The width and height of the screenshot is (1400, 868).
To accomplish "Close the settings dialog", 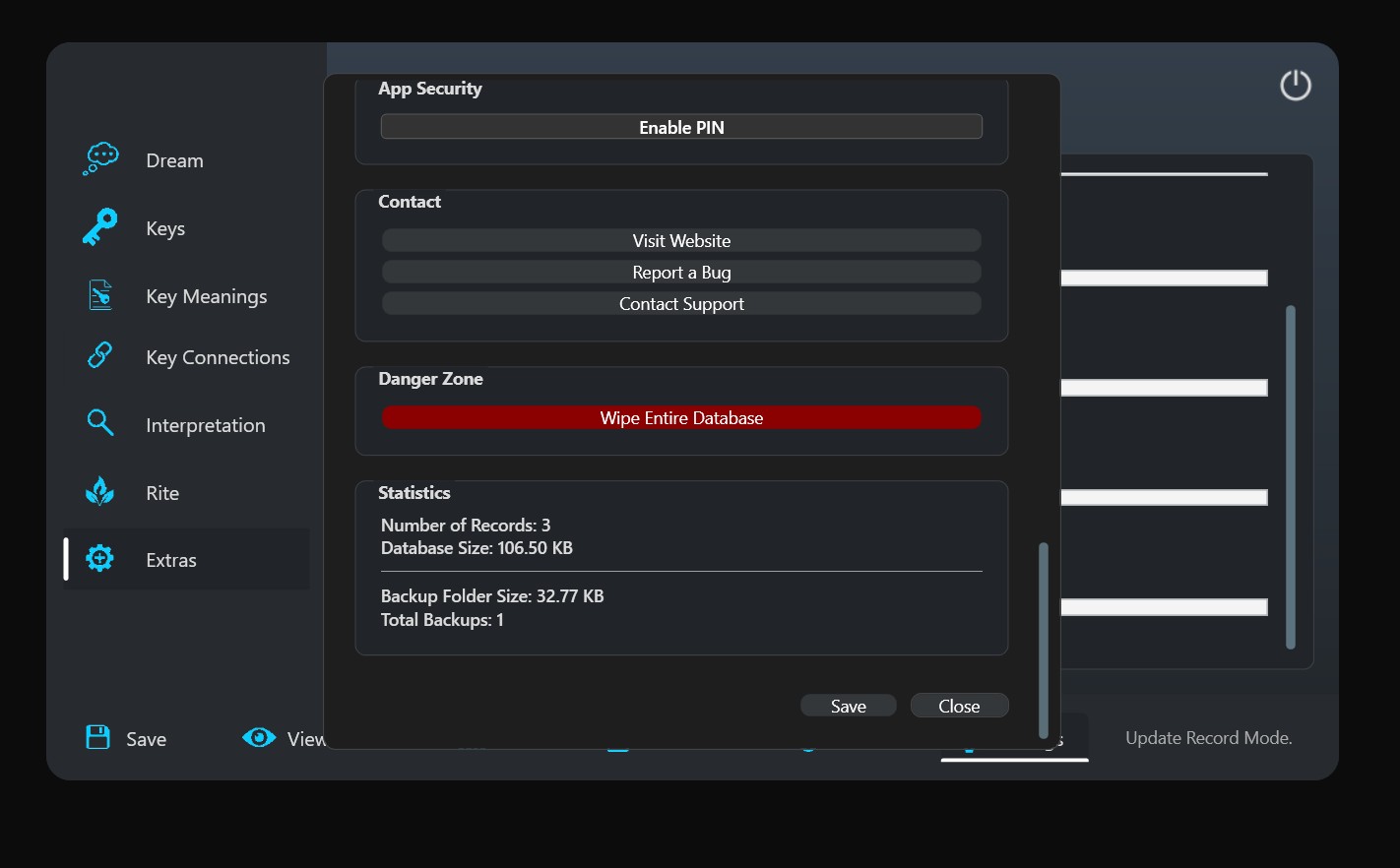I will click(x=959, y=706).
